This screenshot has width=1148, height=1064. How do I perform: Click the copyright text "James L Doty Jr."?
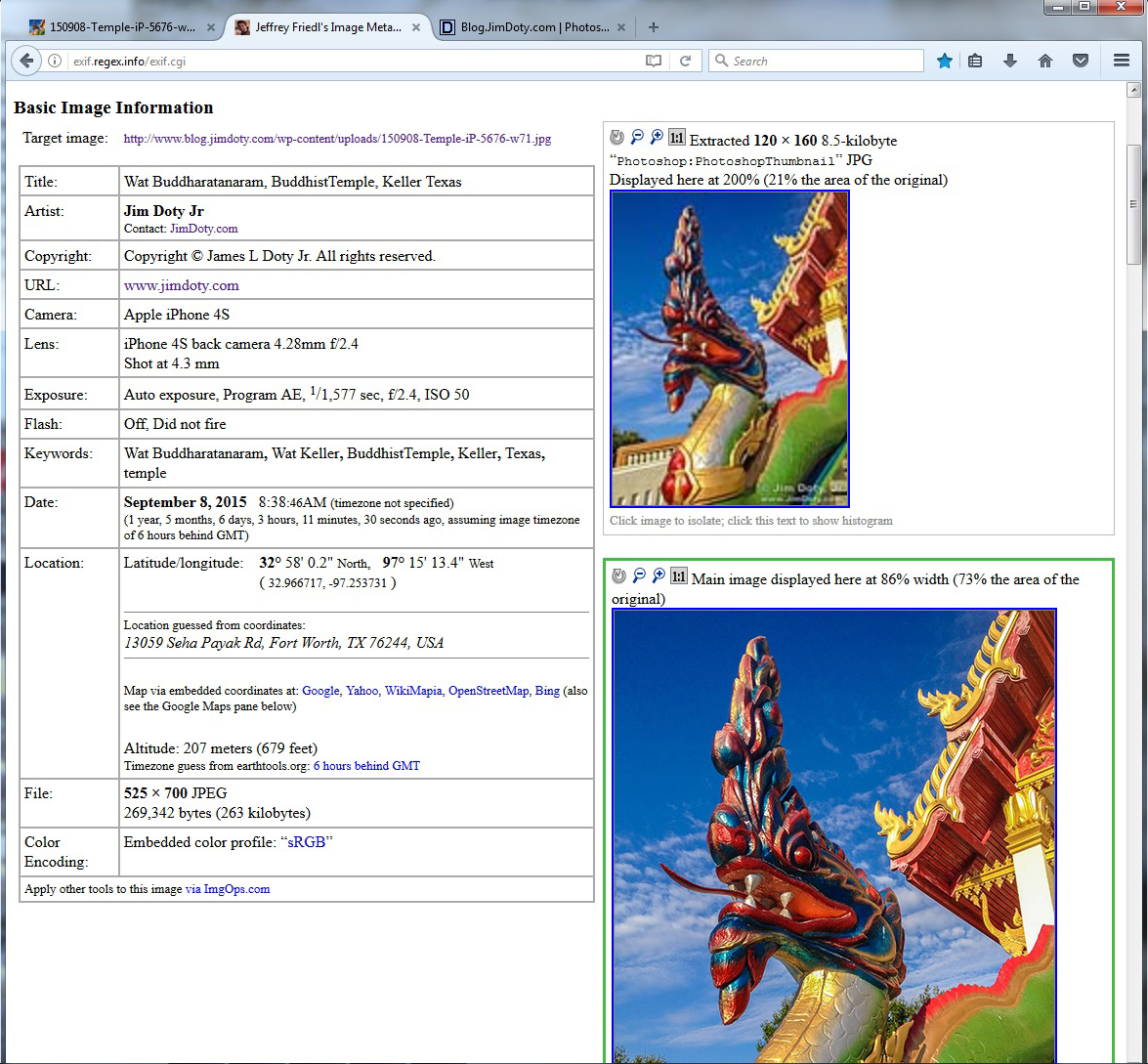pyautogui.click(x=259, y=256)
